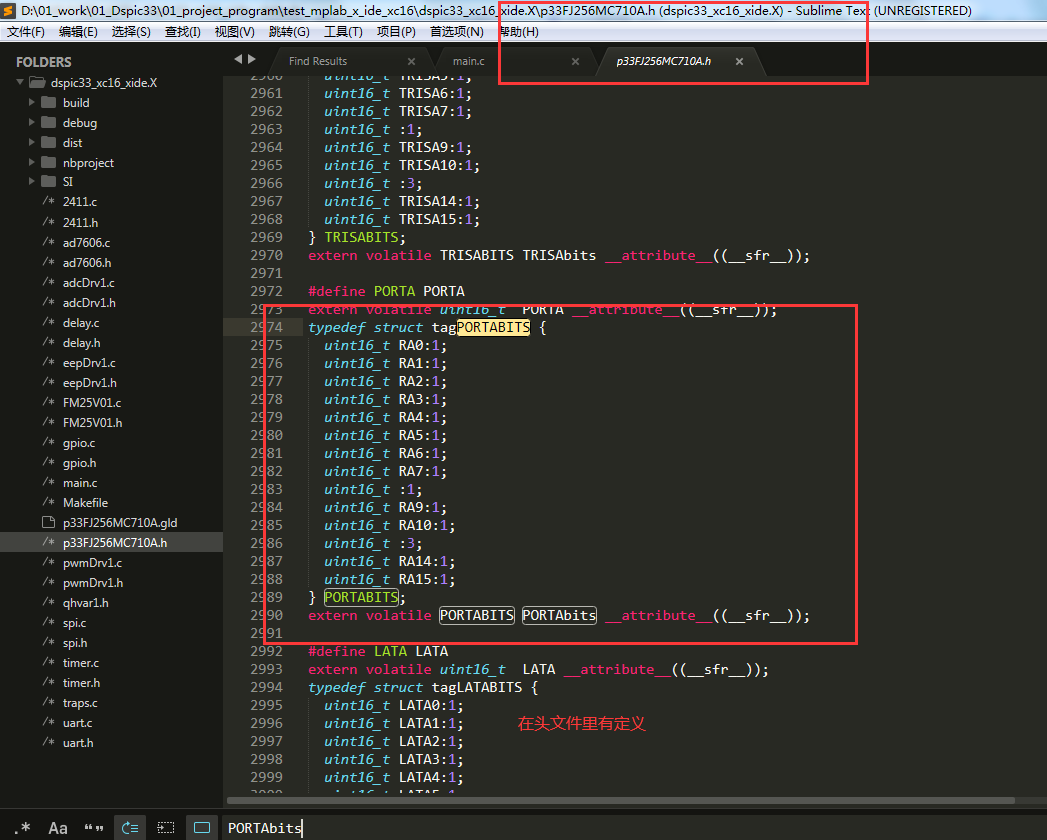Image resolution: width=1047 pixels, height=840 pixels.
Task: Close the p33FJ256MC710A.h tab
Action: [739, 62]
